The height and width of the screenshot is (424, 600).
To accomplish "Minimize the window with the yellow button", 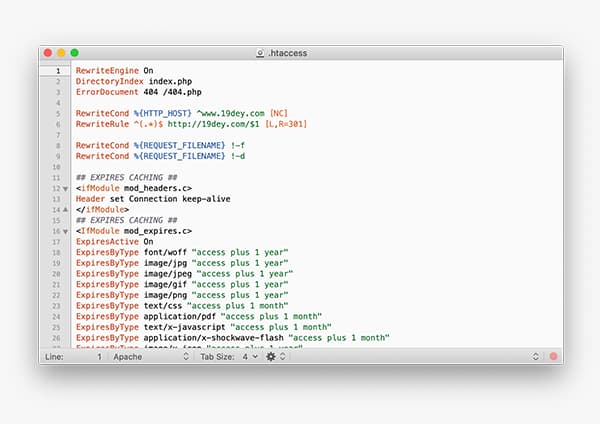I will click(60, 52).
